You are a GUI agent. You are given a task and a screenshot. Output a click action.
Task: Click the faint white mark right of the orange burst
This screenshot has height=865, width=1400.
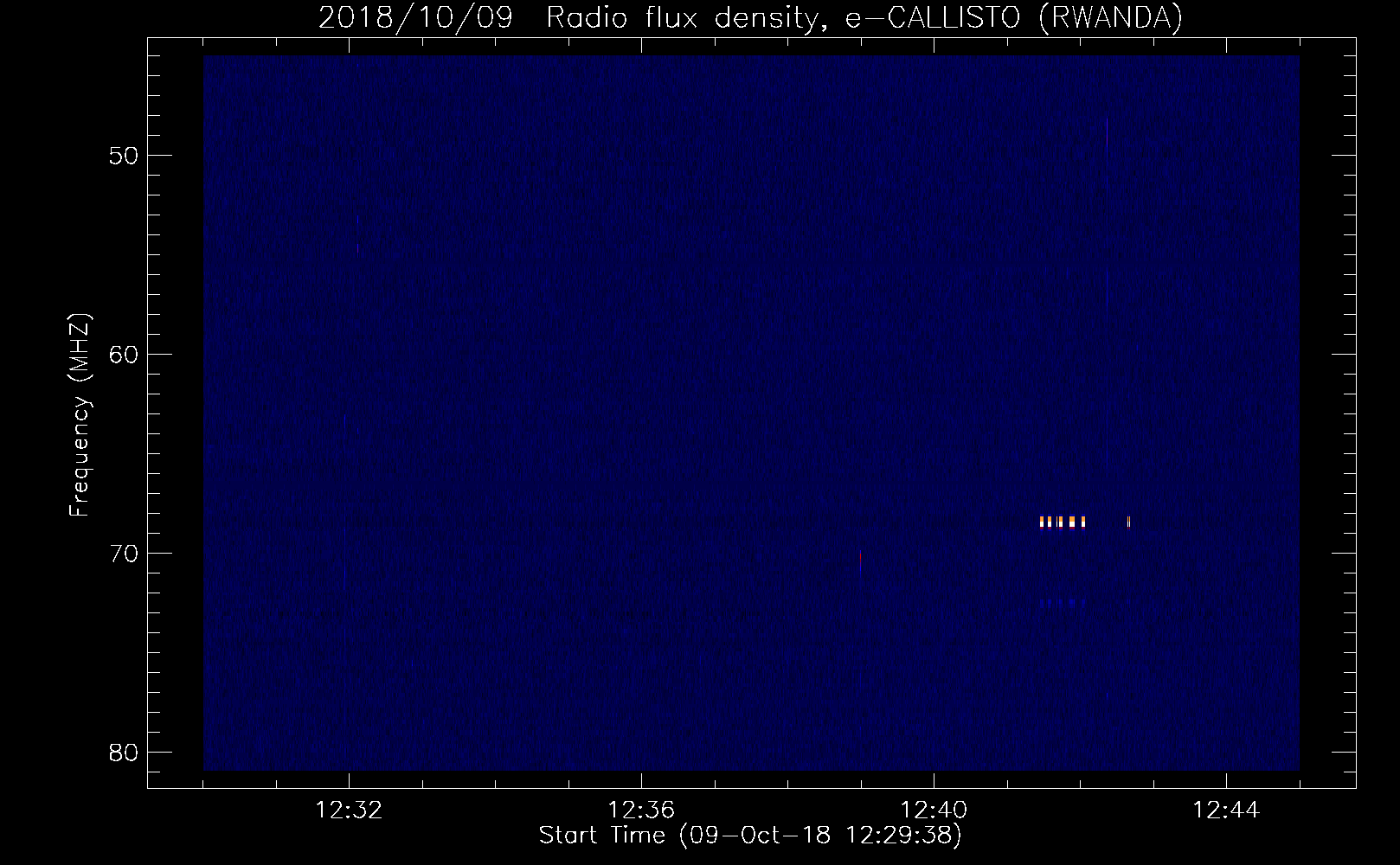pyautogui.click(x=1128, y=522)
